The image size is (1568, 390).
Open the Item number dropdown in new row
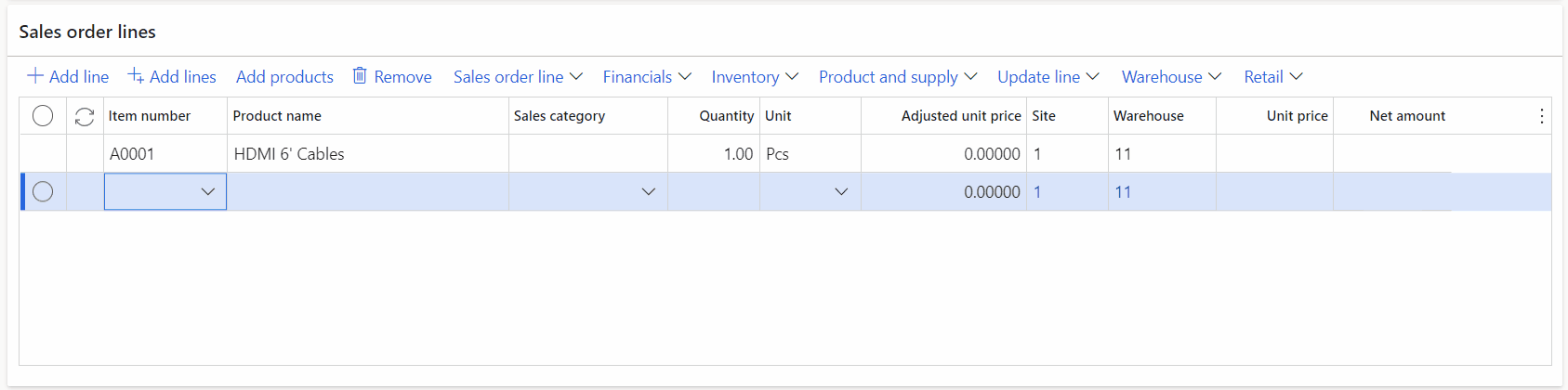207,192
